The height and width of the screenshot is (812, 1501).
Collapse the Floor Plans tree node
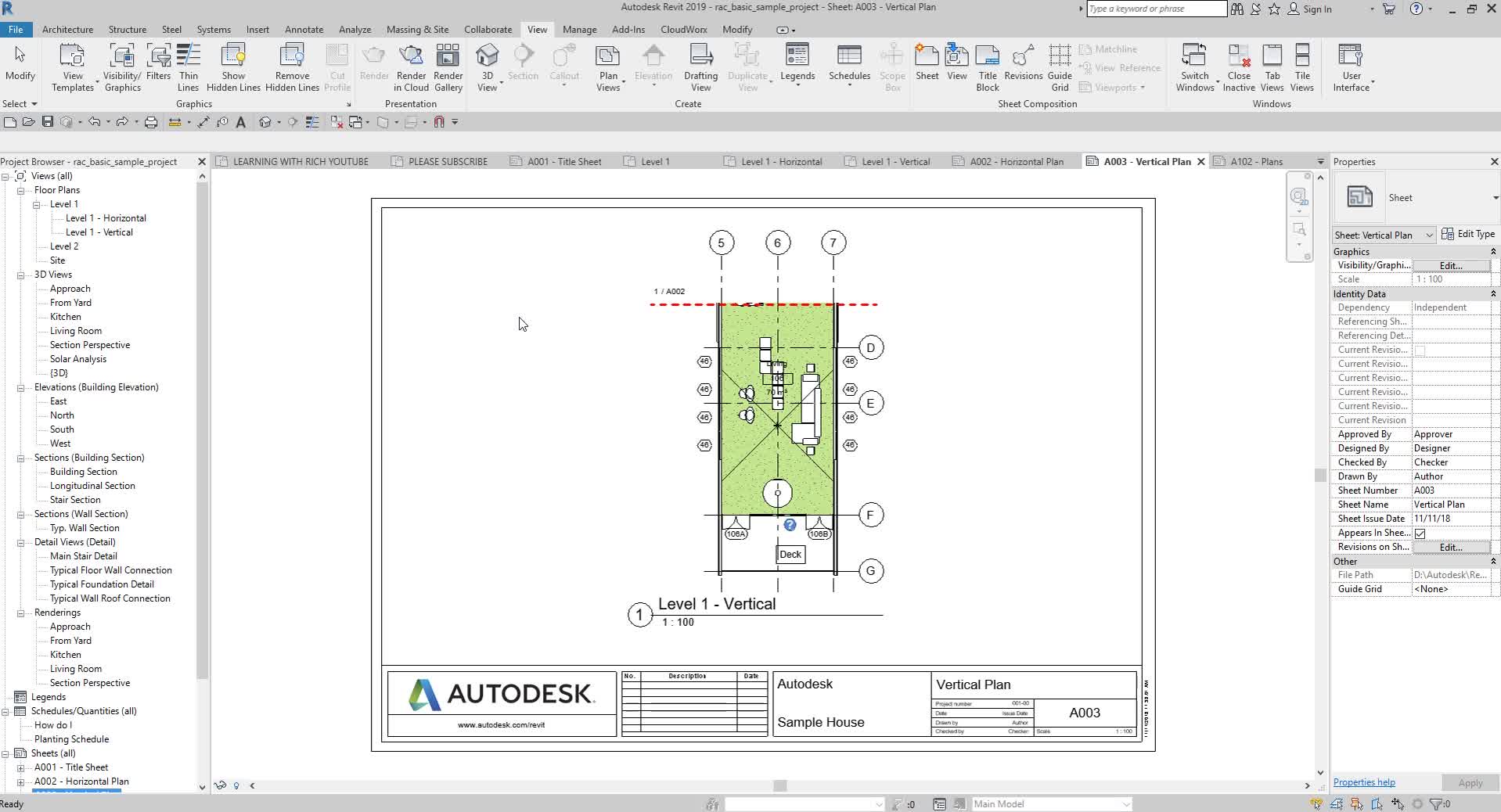pyautogui.click(x=20, y=190)
